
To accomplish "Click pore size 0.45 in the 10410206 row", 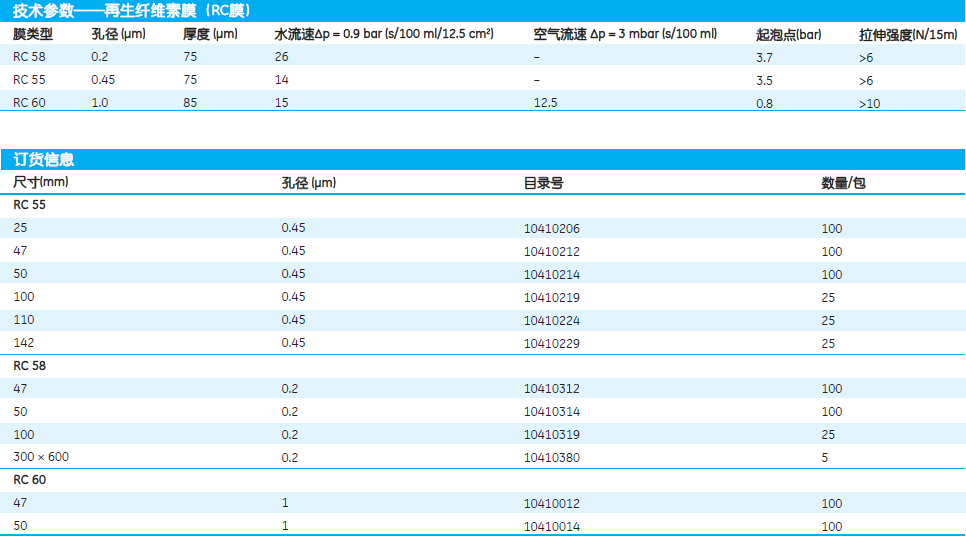I will click(x=293, y=228).
